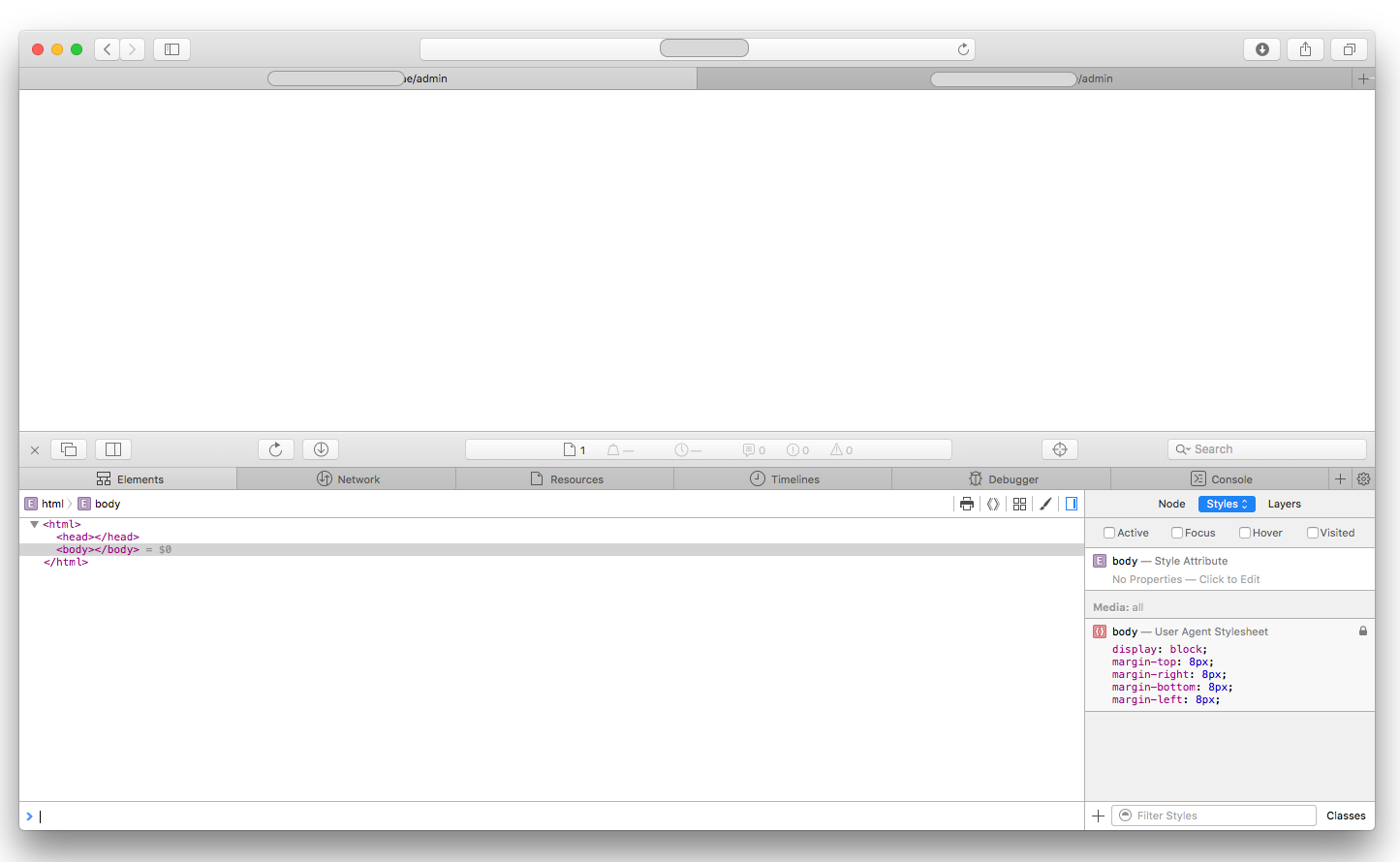Edit the display: block property
Image resolution: width=1400 pixels, height=862 pixels.
click(x=1160, y=650)
